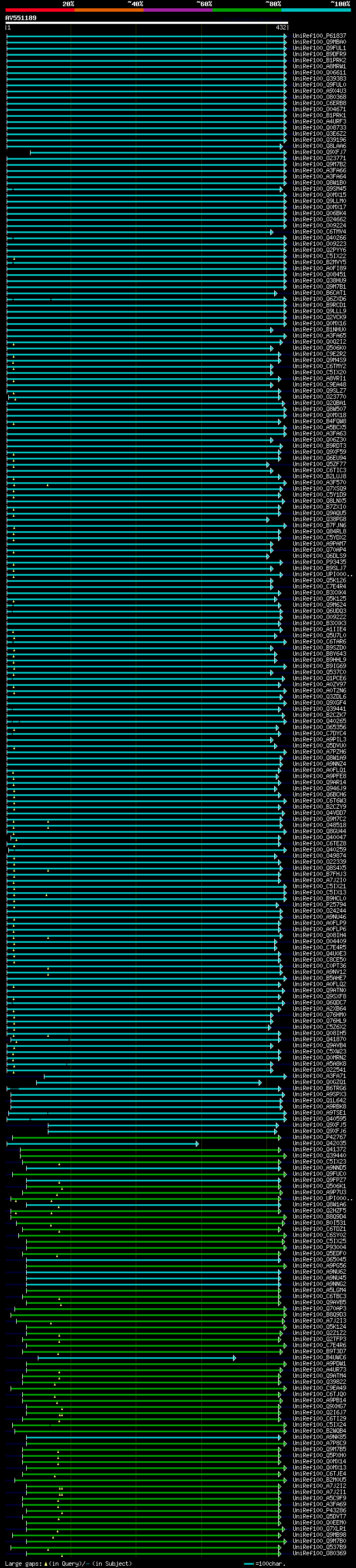Viewport: 356px width, 1568px height.
Task: Click the red ~20% identity legend segment
Action: click(39, 10)
